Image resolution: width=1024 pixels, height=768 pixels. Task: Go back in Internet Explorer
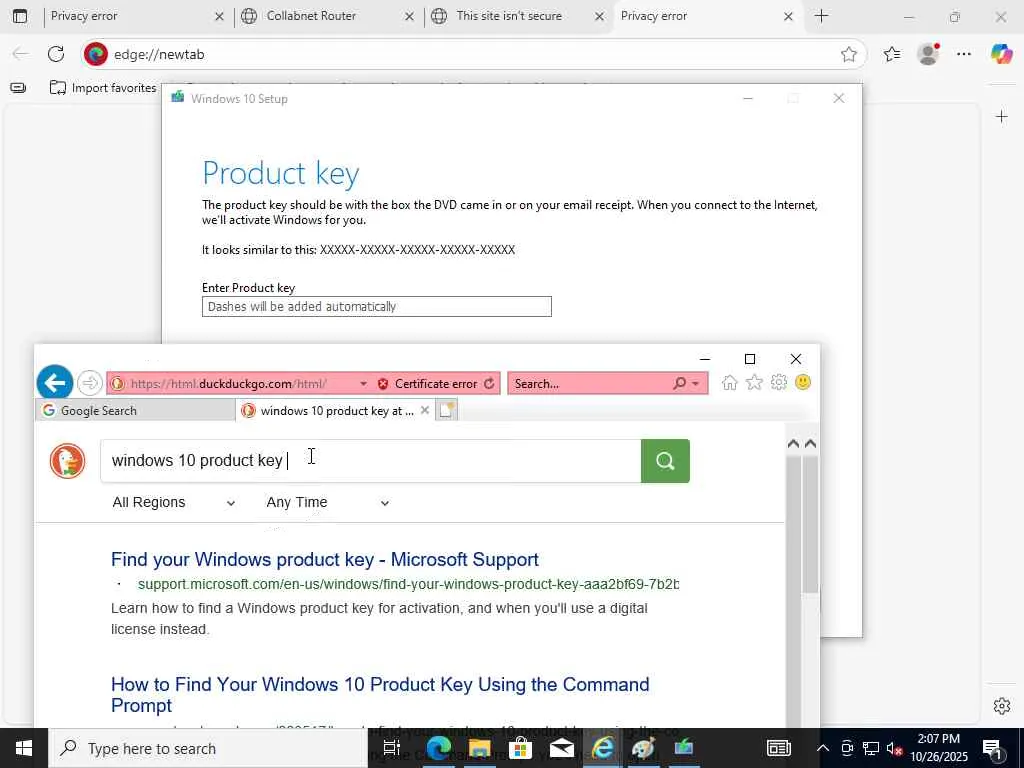[x=55, y=382]
